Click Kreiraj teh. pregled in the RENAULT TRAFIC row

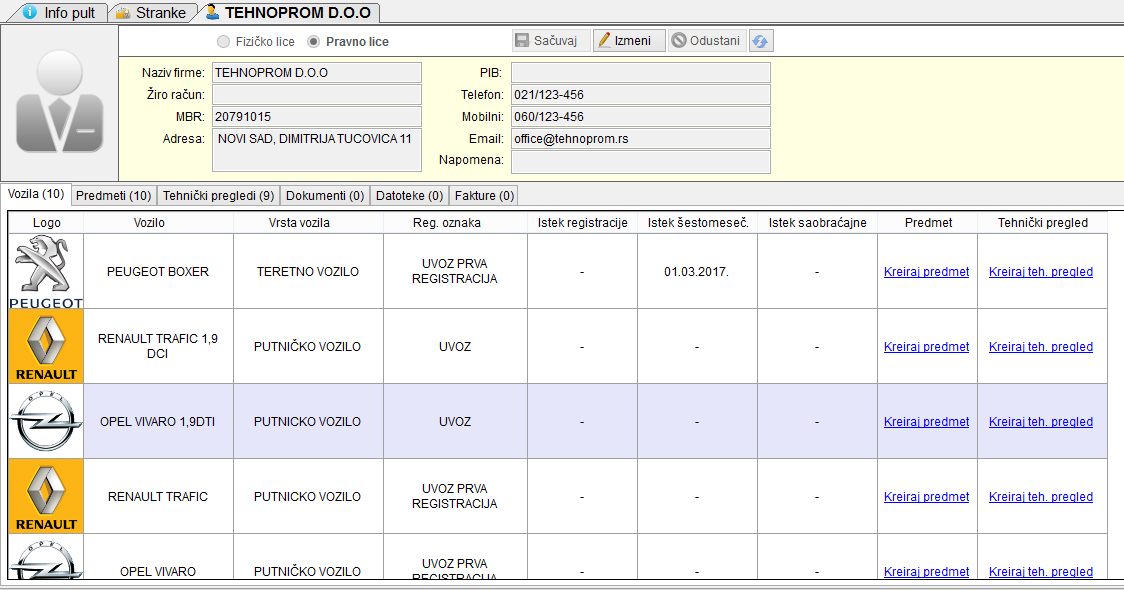pos(1041,497)
